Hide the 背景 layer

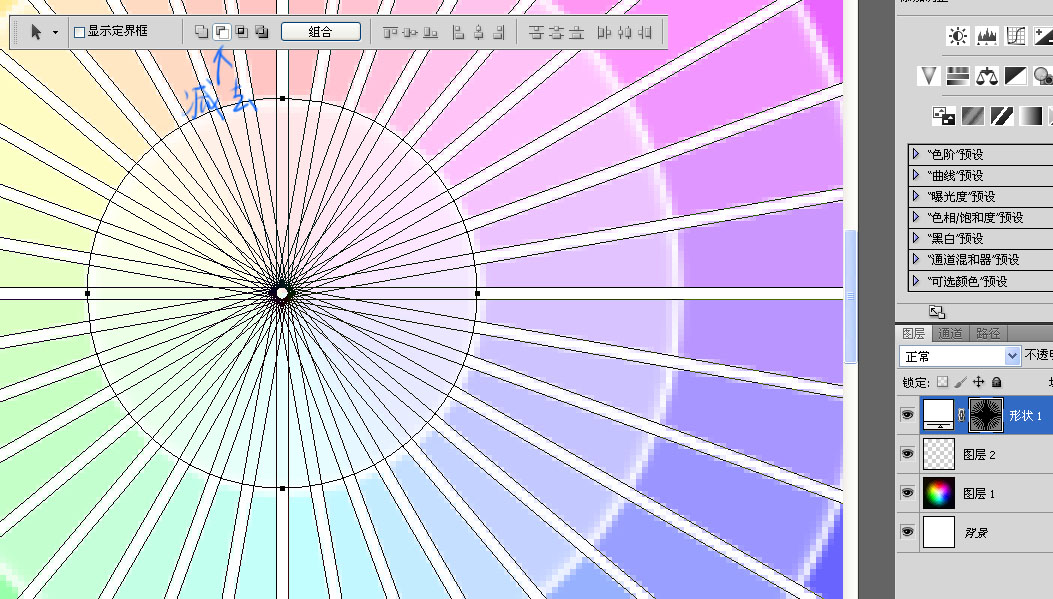(907, 532)
